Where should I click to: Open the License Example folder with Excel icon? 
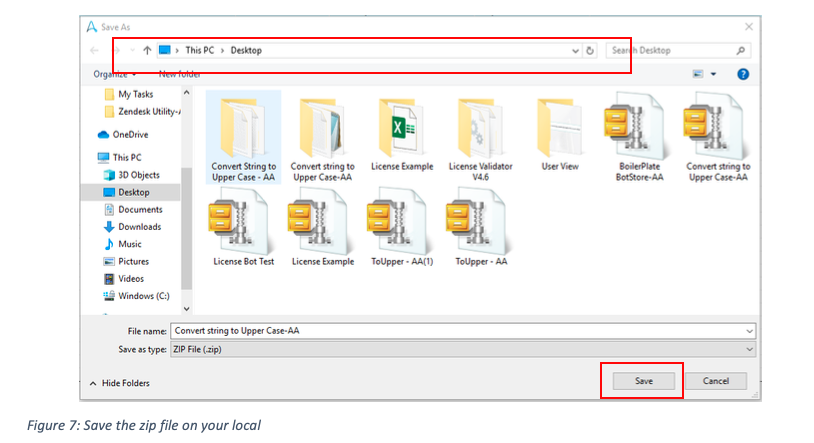coord(402,135)
